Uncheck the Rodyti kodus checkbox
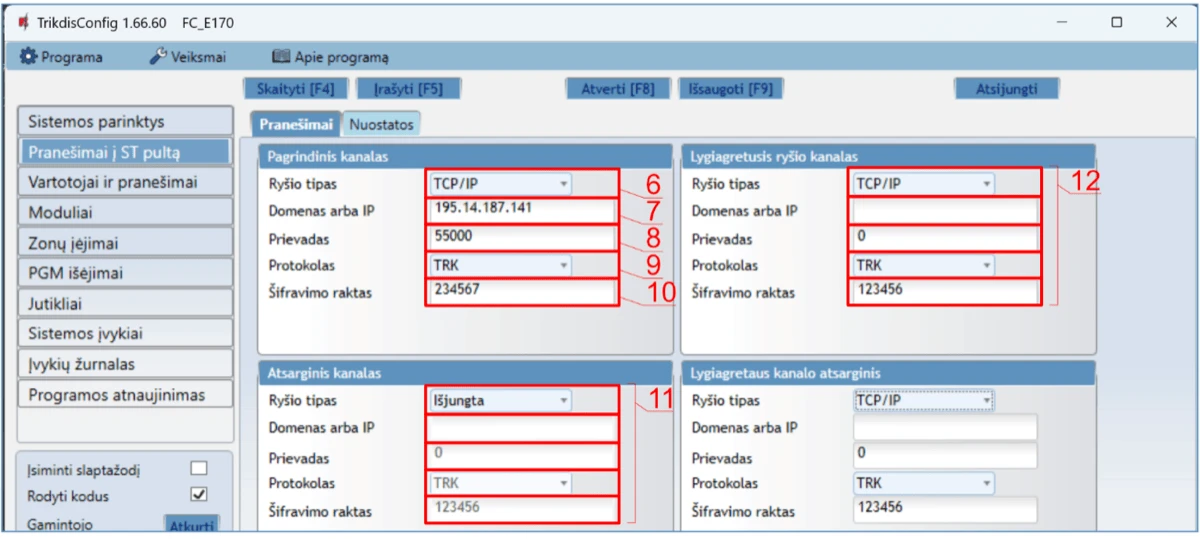 pos(198,495)
